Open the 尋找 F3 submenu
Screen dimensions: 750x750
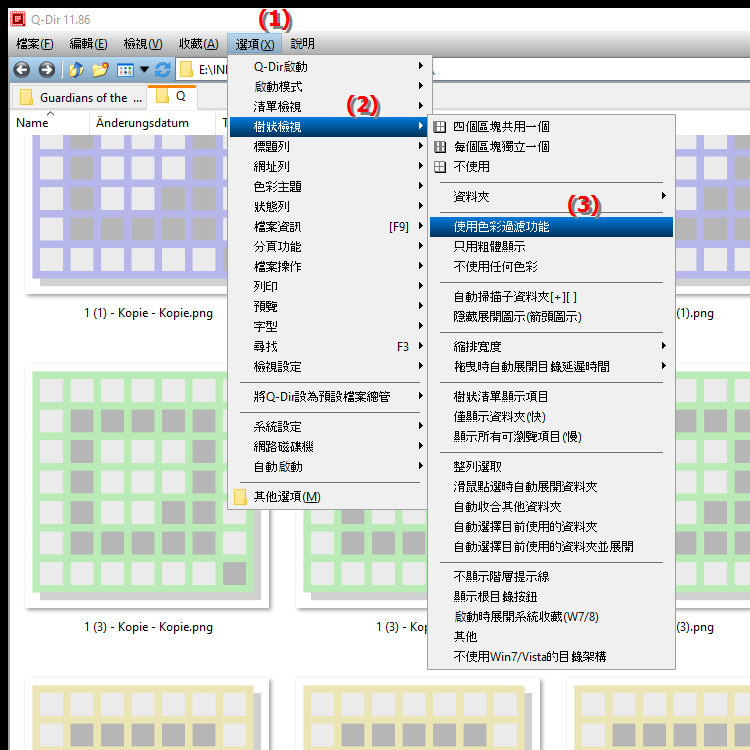point(330,347)
